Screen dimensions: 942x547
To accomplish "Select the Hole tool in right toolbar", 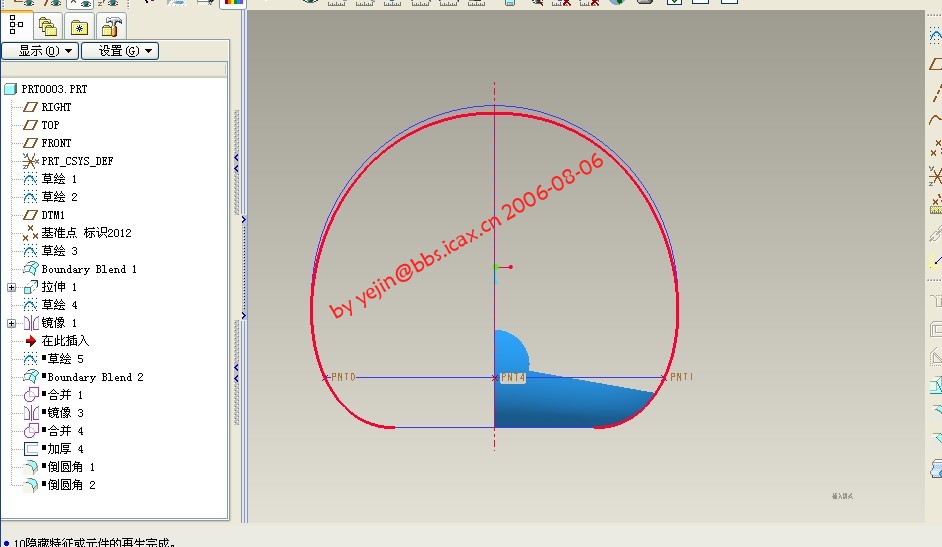I will pyautogui.click(x=936, y=300).
